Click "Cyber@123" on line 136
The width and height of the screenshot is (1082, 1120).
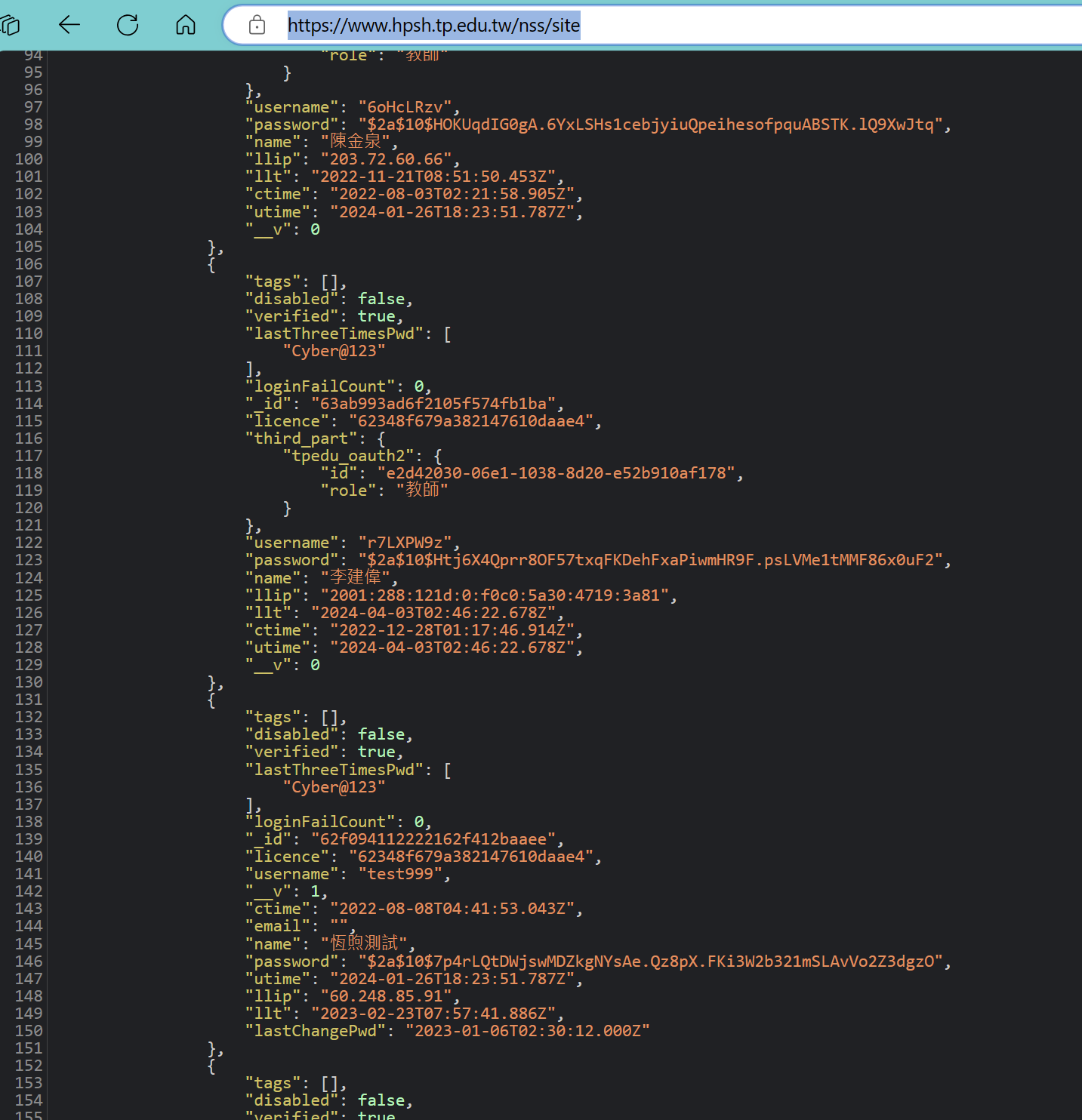(334, 787)
